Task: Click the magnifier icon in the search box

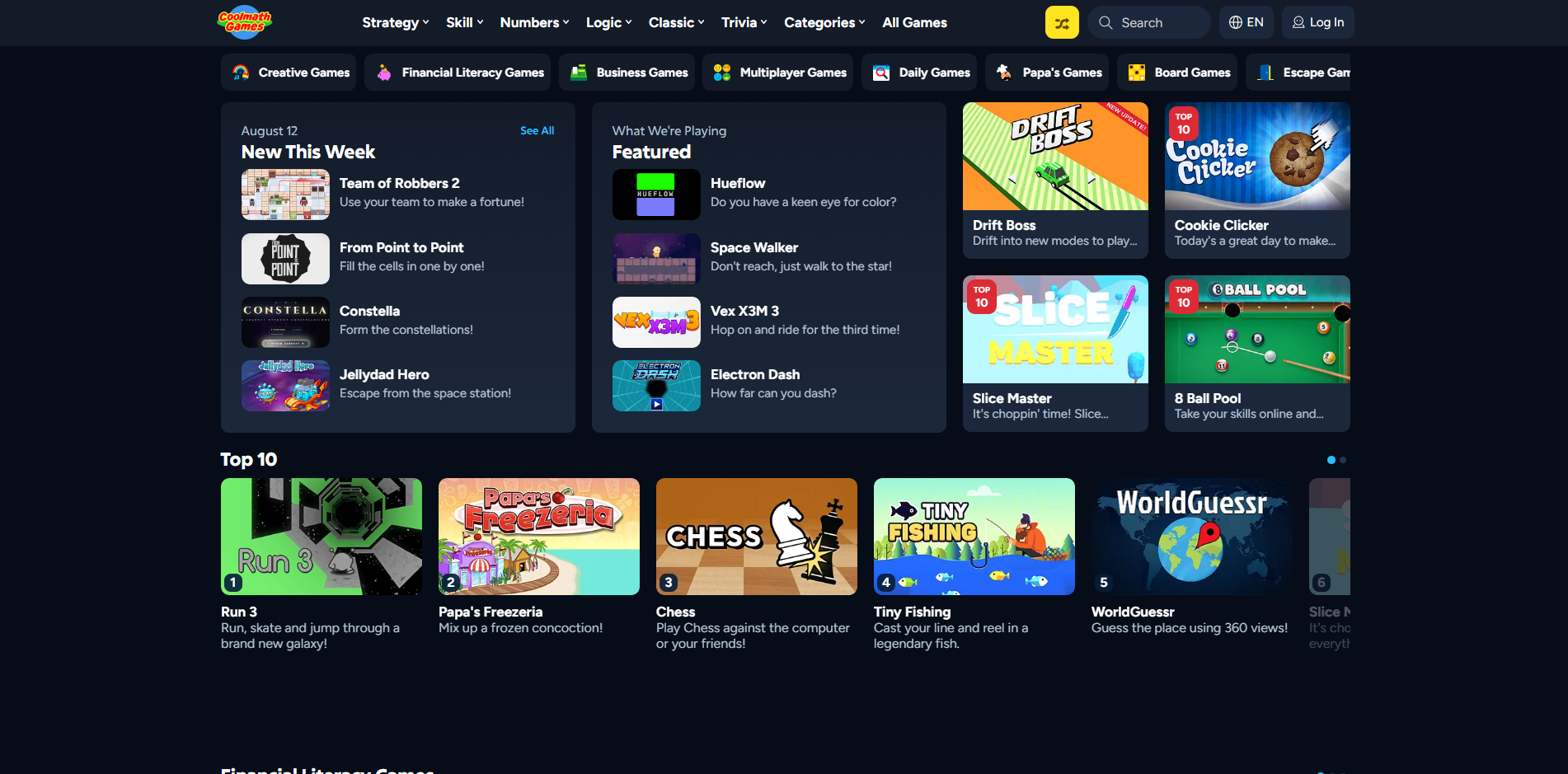Action: (x=1106, y=23)
